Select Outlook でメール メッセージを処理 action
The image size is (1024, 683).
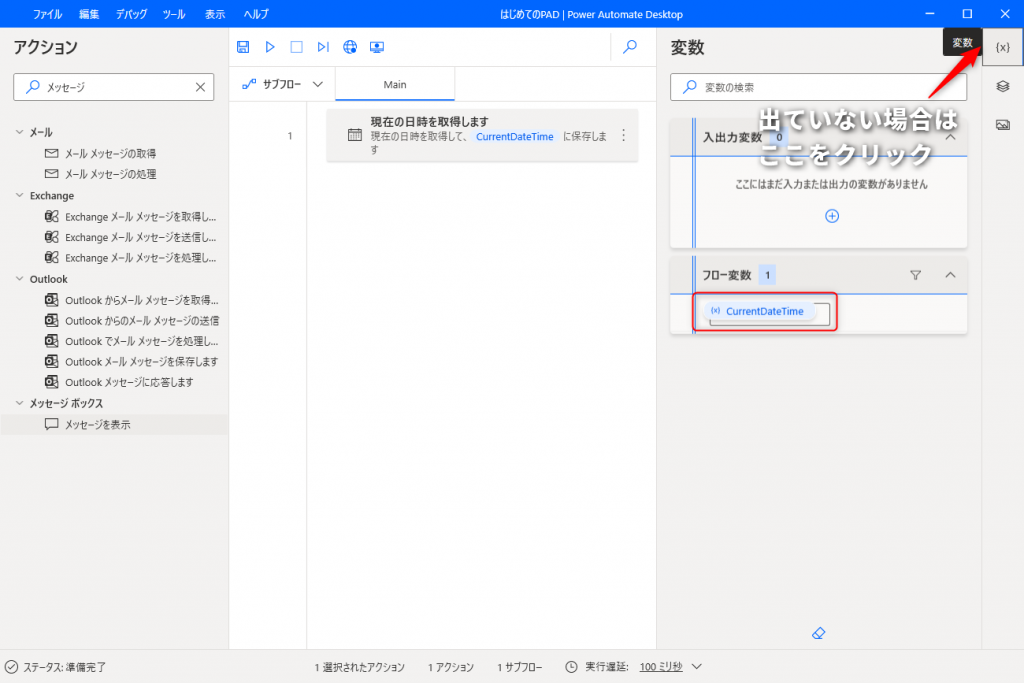[x=132, y=341]
